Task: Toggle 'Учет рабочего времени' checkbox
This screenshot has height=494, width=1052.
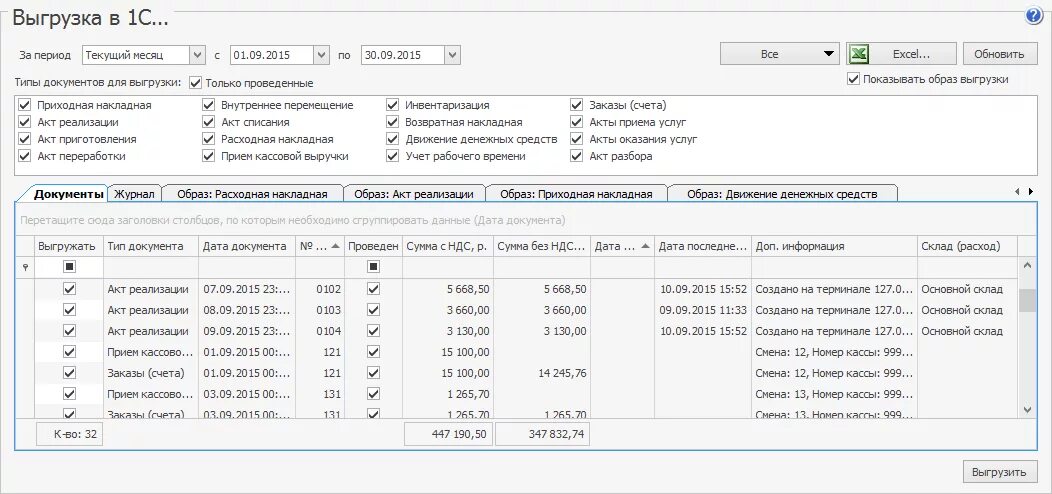Action: pyautogui.click(x=392, y=156)
